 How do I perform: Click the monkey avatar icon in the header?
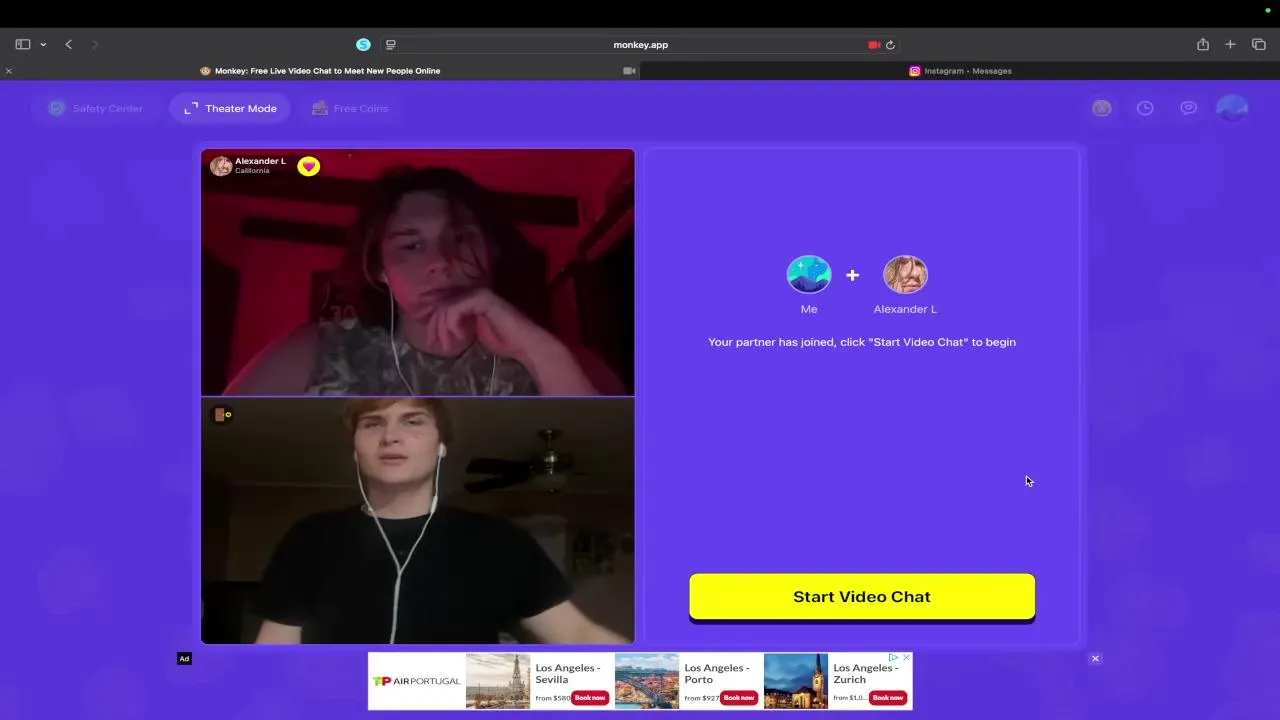[x=1102, y=108]
